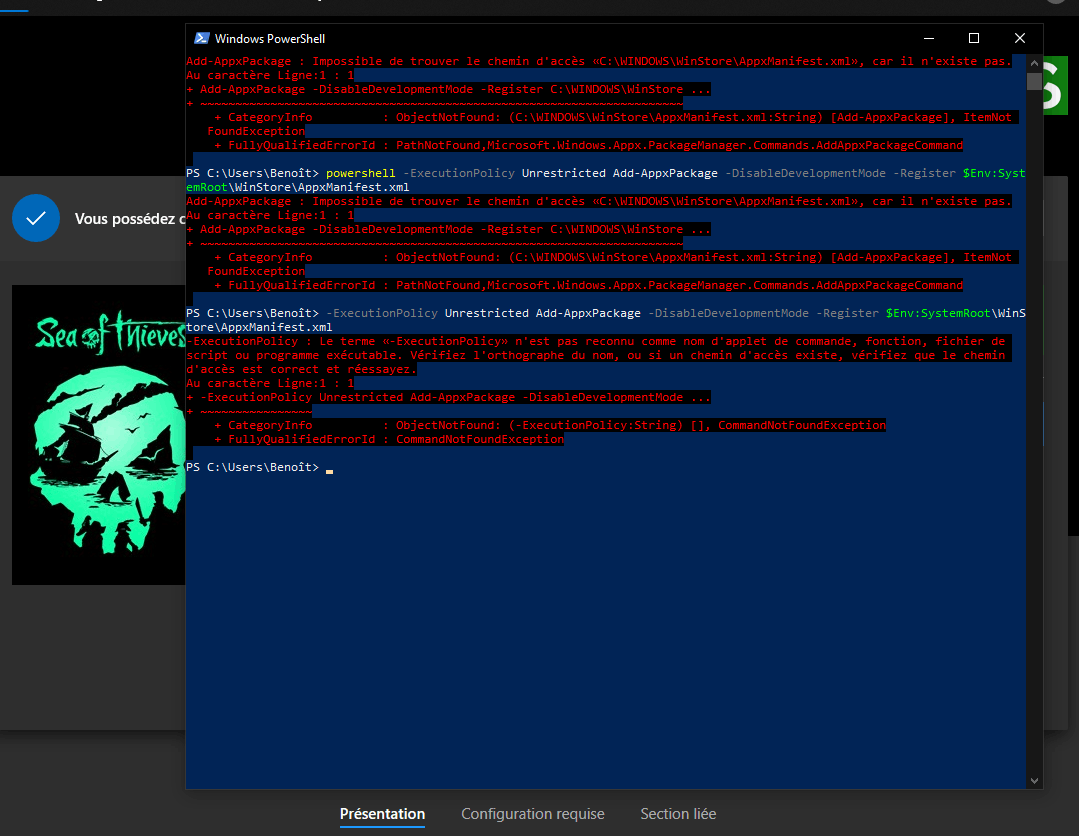1079x836 pixels.
Task: Click the error line '-ExecutionPolicy : Le terme'
Action: coord(595,341)
